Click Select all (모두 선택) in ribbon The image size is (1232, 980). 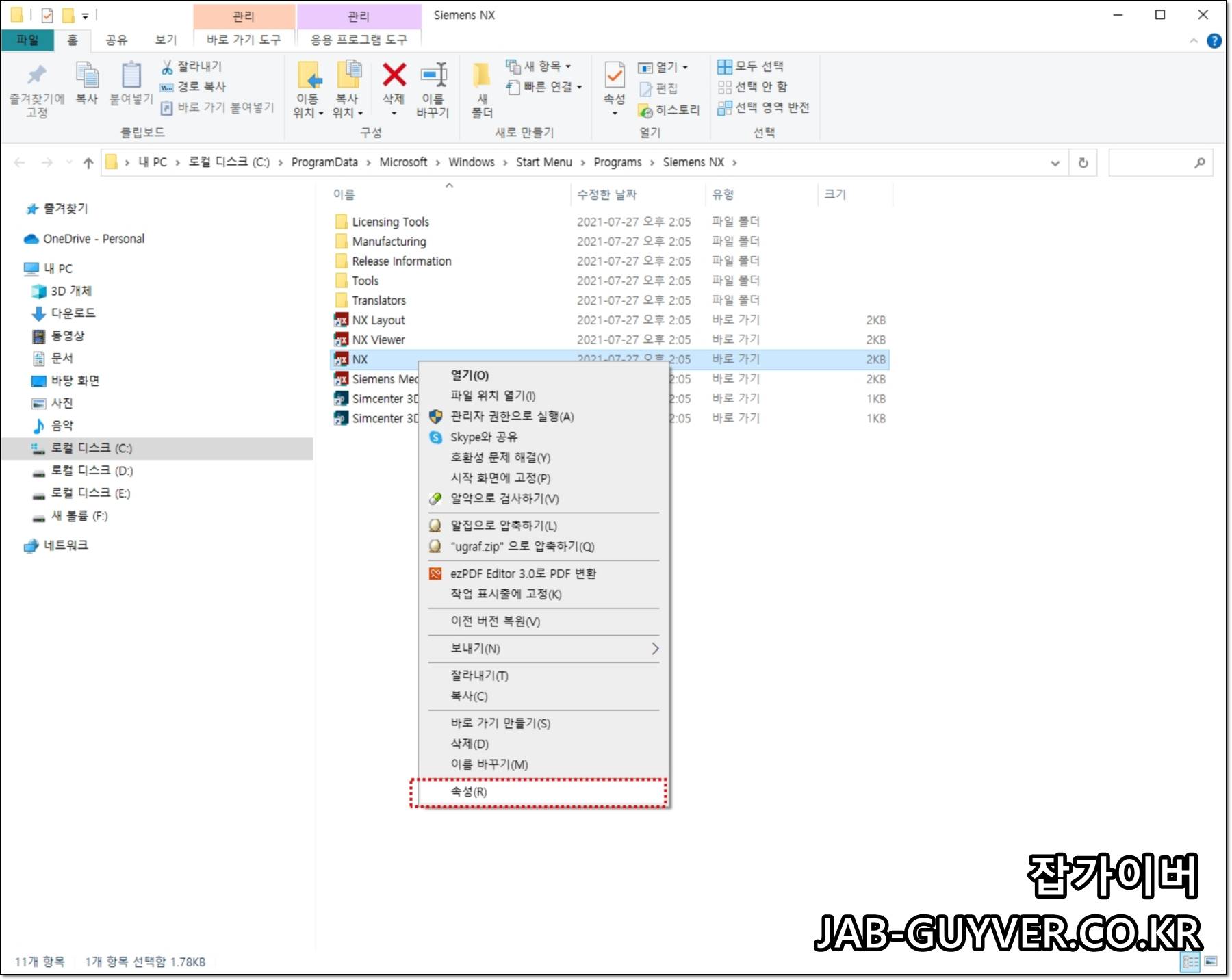(x=750, y=66)
